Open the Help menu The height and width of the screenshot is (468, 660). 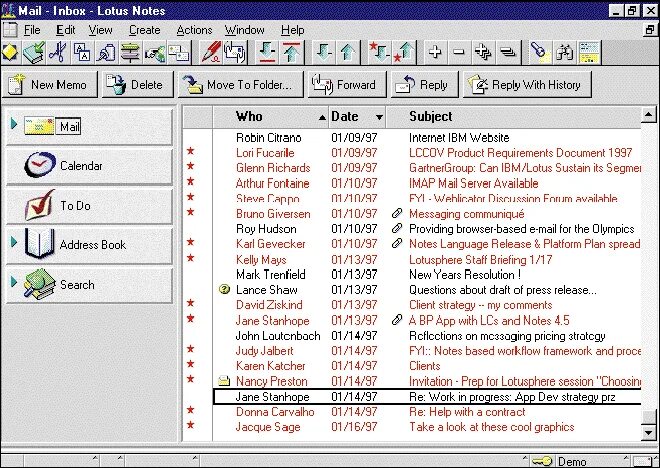point(293,30)
